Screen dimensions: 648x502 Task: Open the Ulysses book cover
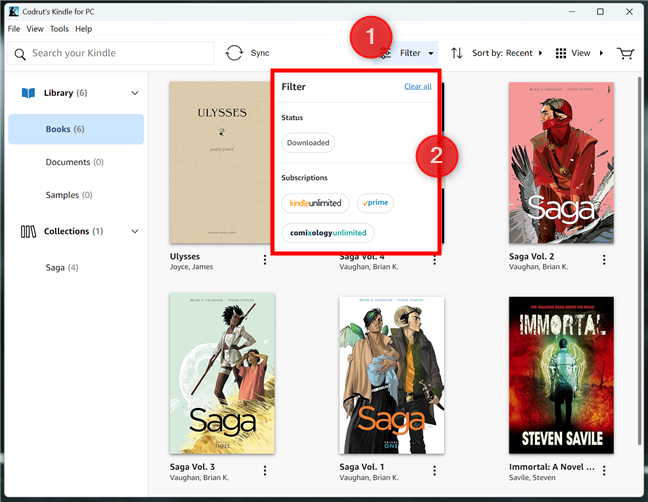(x=220, y=162)
